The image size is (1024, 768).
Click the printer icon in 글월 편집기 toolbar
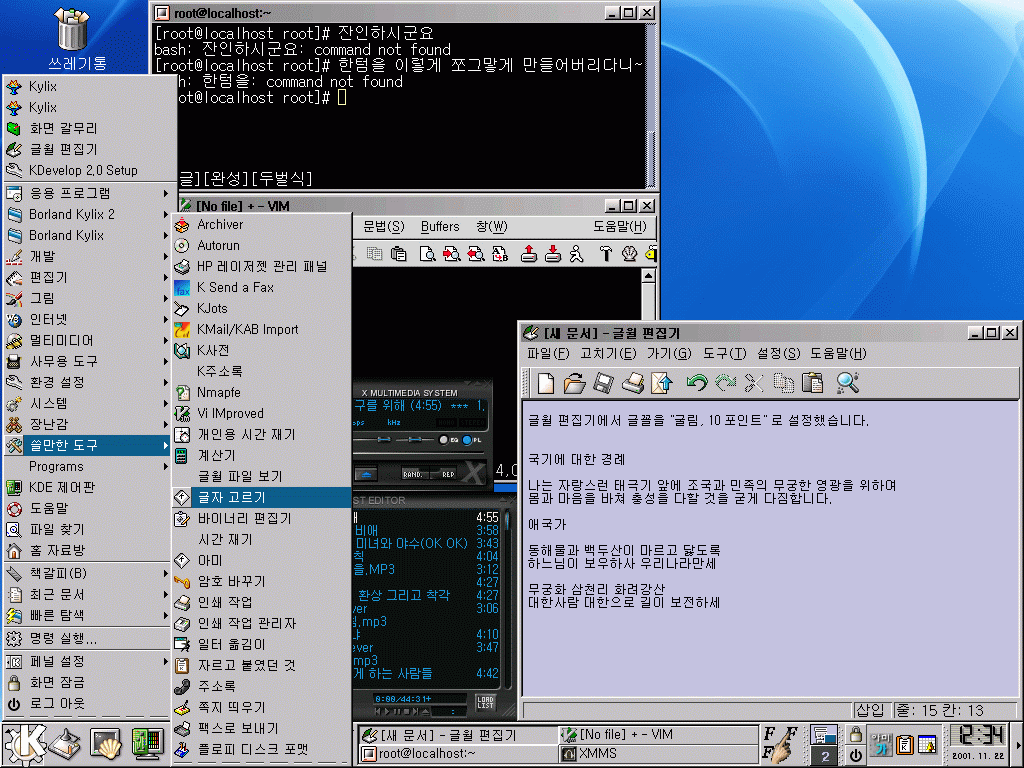(x=633, y=383)
